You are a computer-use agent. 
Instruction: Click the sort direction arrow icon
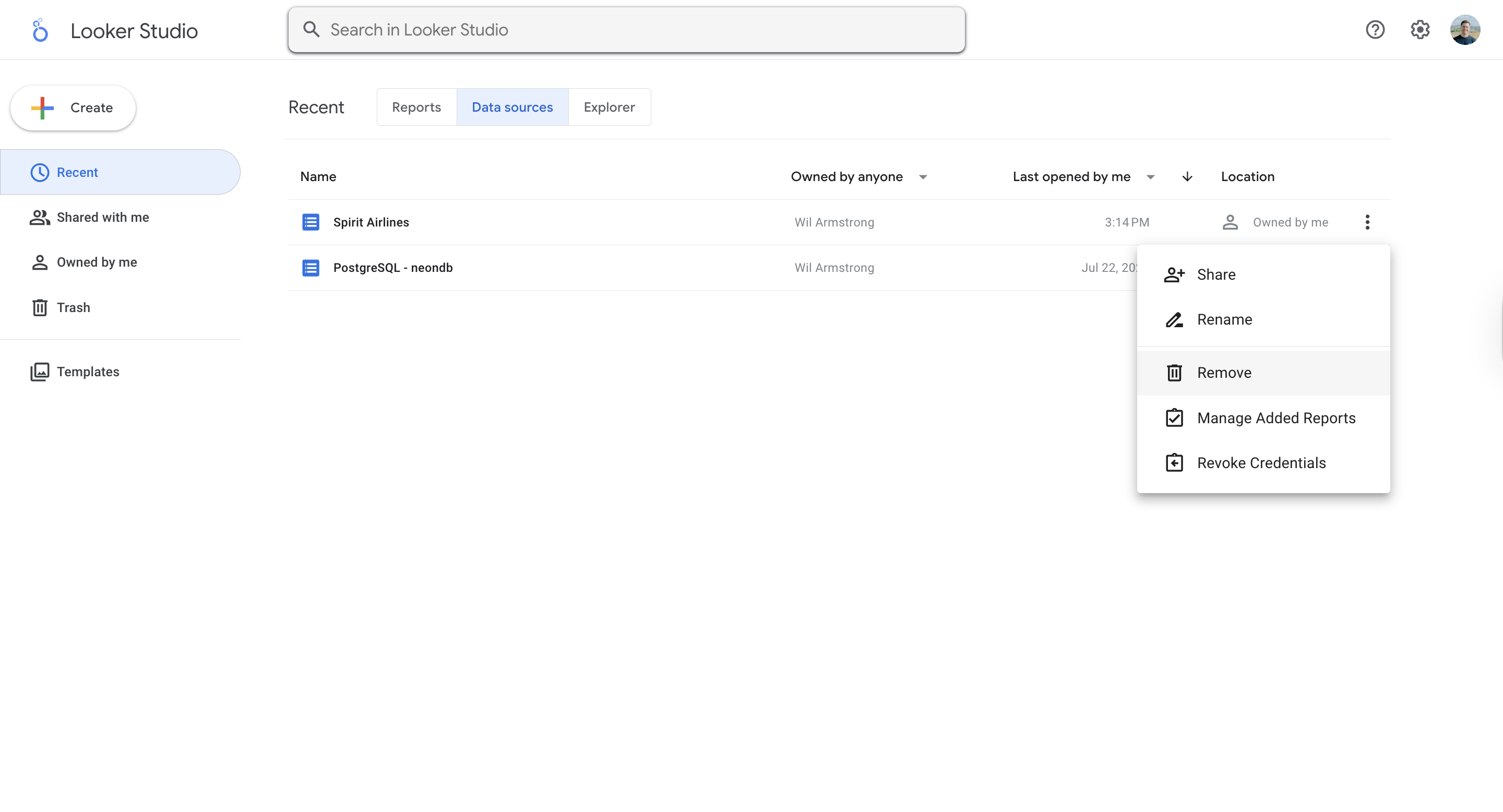[x=1187, y=177]
